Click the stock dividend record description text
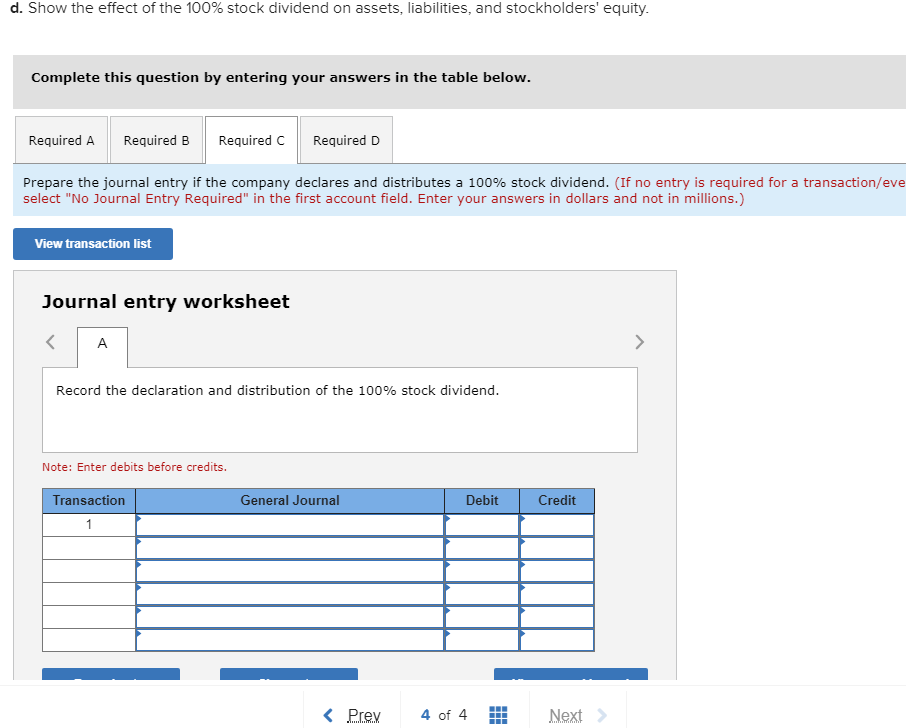The height and width of the screenshot is (728, 906). pyautogui.click(x=277, y=391)
